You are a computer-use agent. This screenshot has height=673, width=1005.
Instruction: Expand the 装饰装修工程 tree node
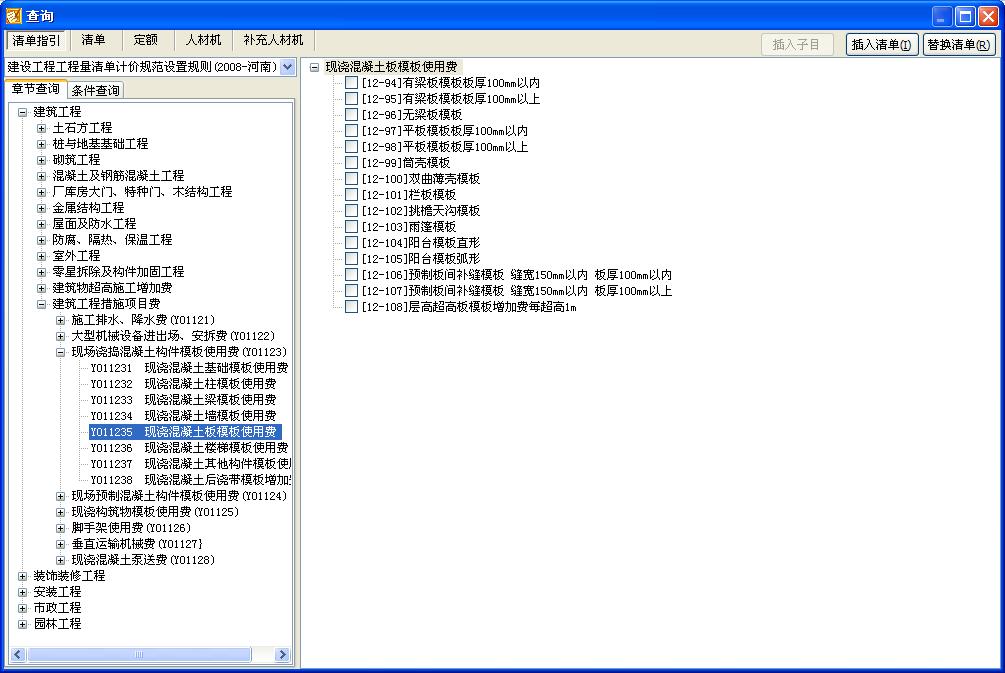[x=23, y=576]
